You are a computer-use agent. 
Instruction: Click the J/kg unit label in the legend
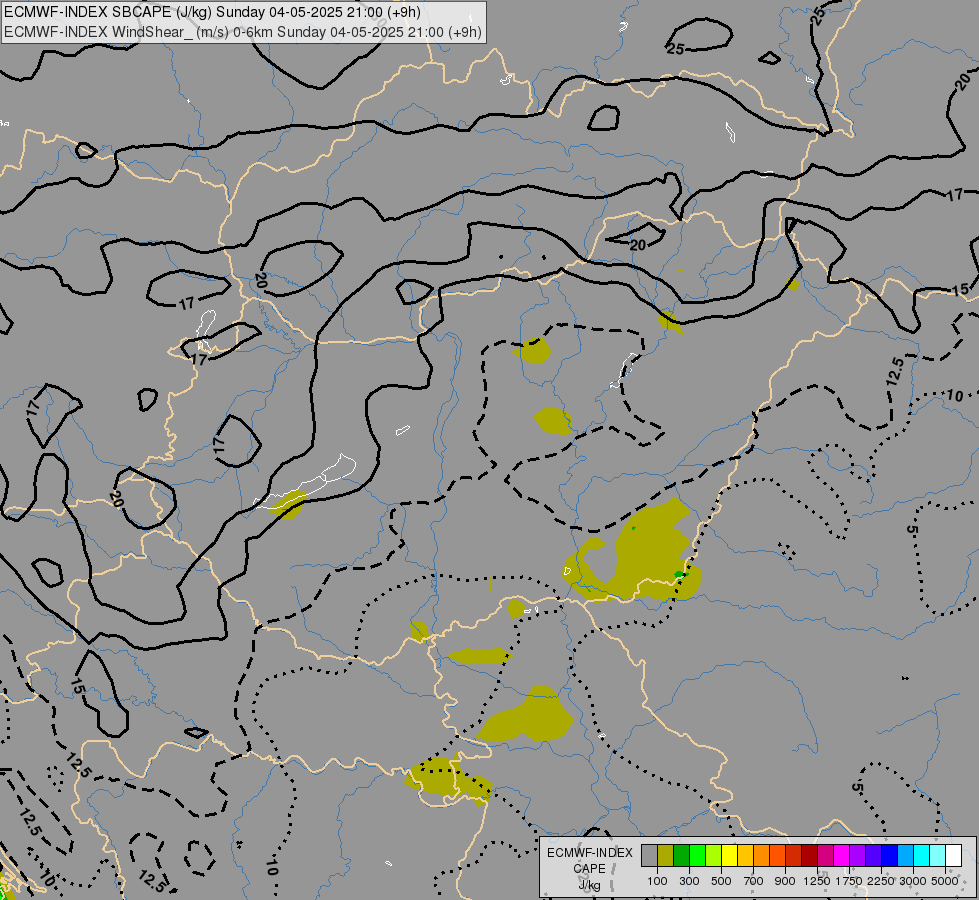589,885
